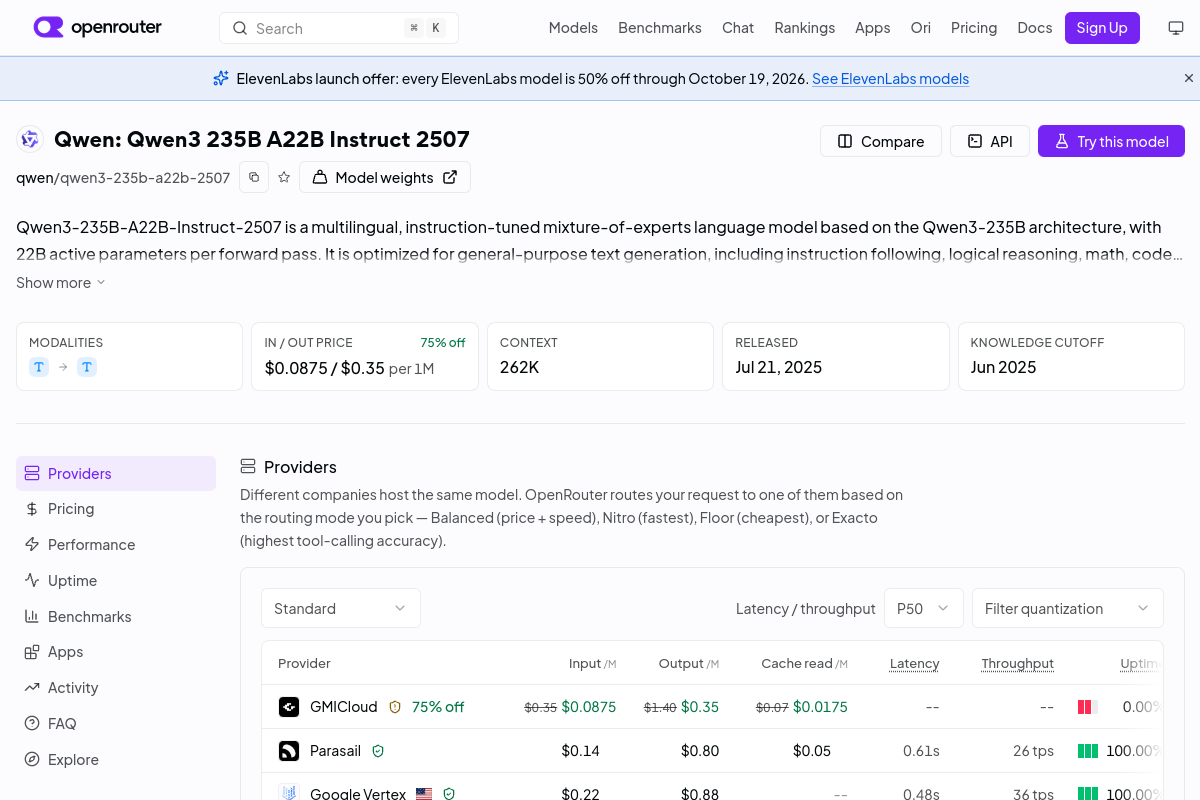This screenshot has width=1200, height=800.
Task: Click the output text modality icon
Action: click(87, 367)
